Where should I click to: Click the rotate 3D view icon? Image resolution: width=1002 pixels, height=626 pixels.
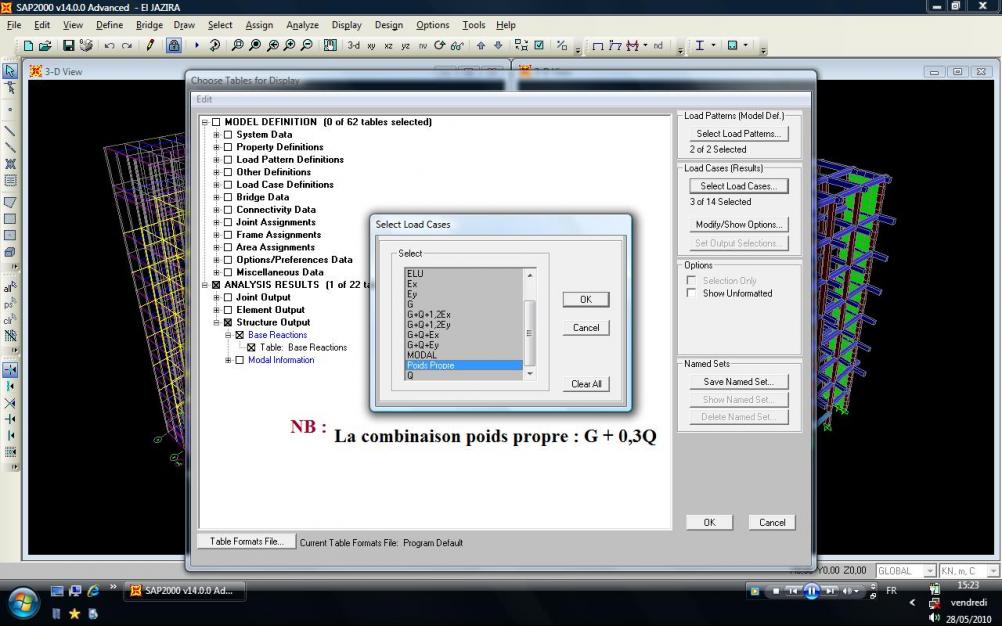pyautogui.click(x=439, y=45)
